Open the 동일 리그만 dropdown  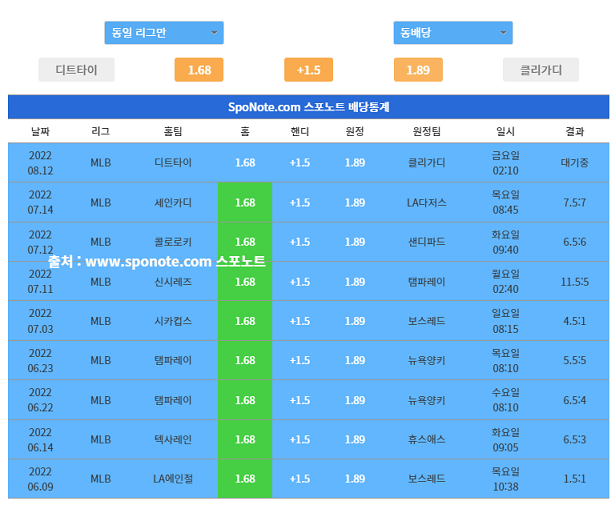(x=163, y=33)
